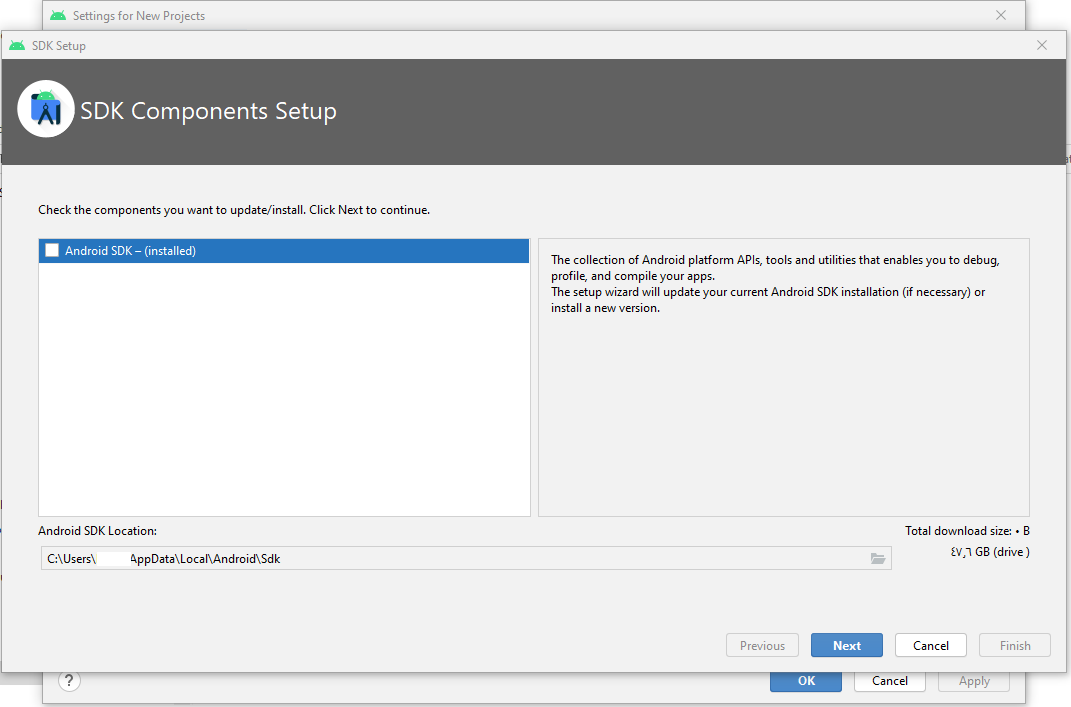Click into the Android SDK Location path field
This screenshot has height=707, width=1071.
click(450, 559)
